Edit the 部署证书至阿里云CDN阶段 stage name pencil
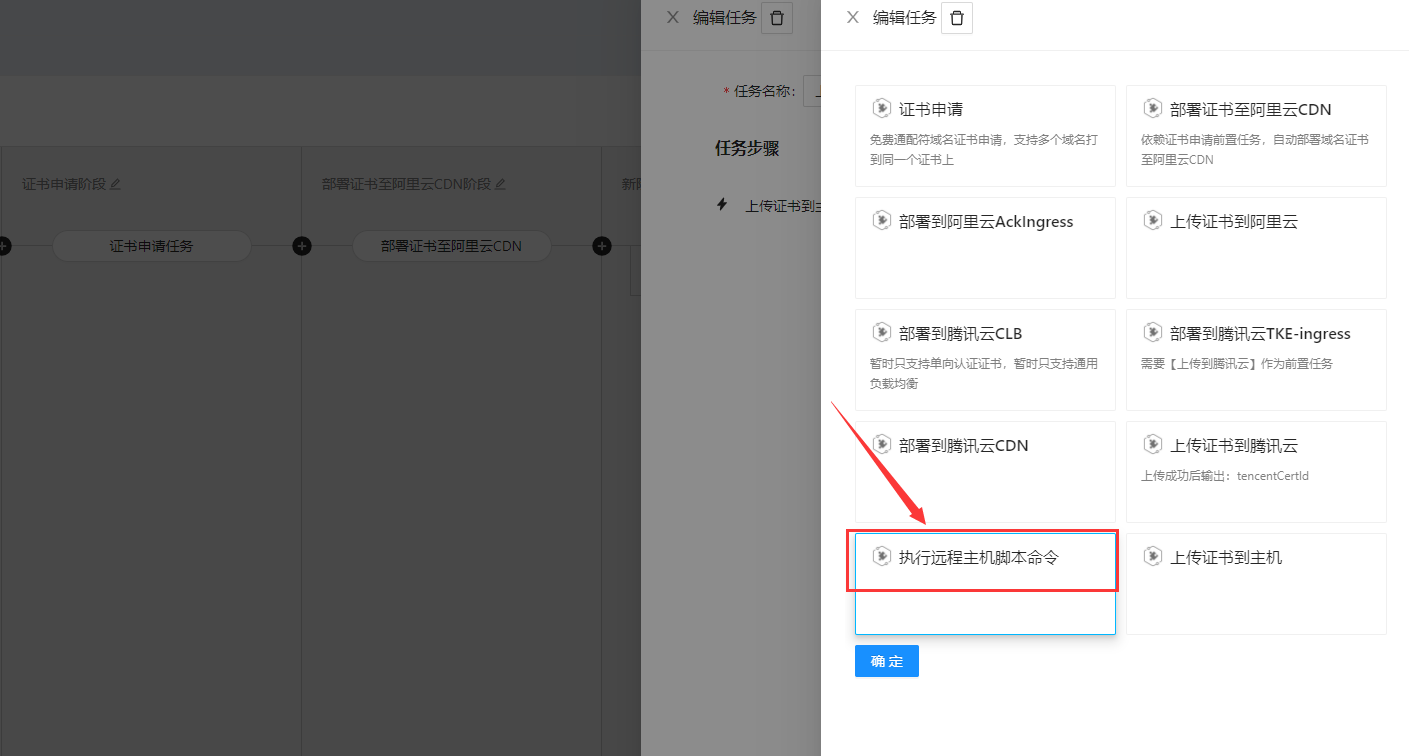1409x756 pixels. click(x=500, y=184)
